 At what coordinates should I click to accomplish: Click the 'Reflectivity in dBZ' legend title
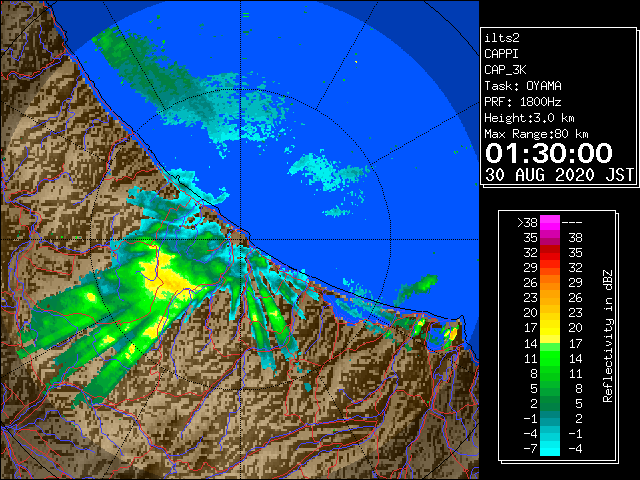(607, 336)
